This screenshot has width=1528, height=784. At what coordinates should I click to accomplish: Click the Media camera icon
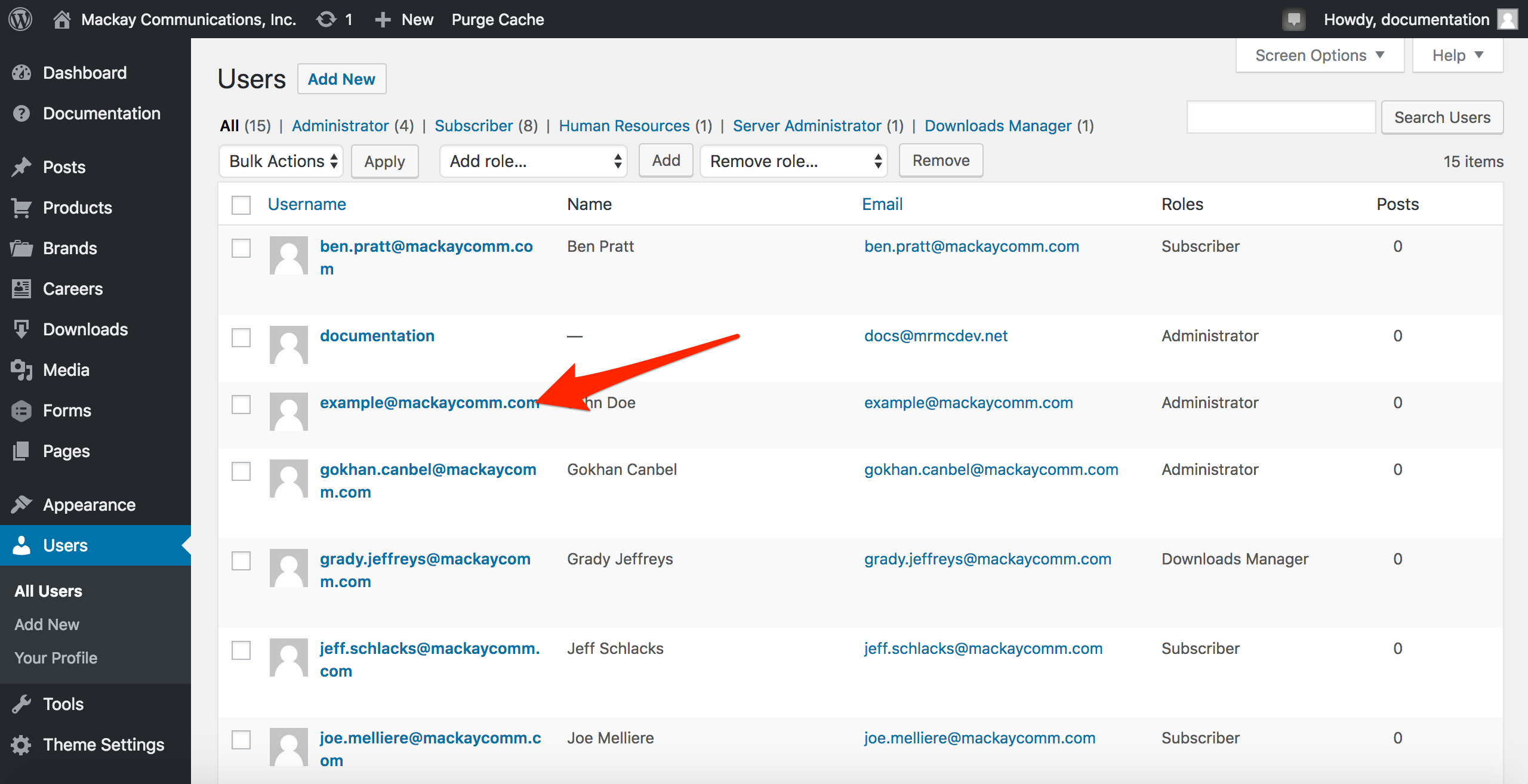[x=21, y=370]
